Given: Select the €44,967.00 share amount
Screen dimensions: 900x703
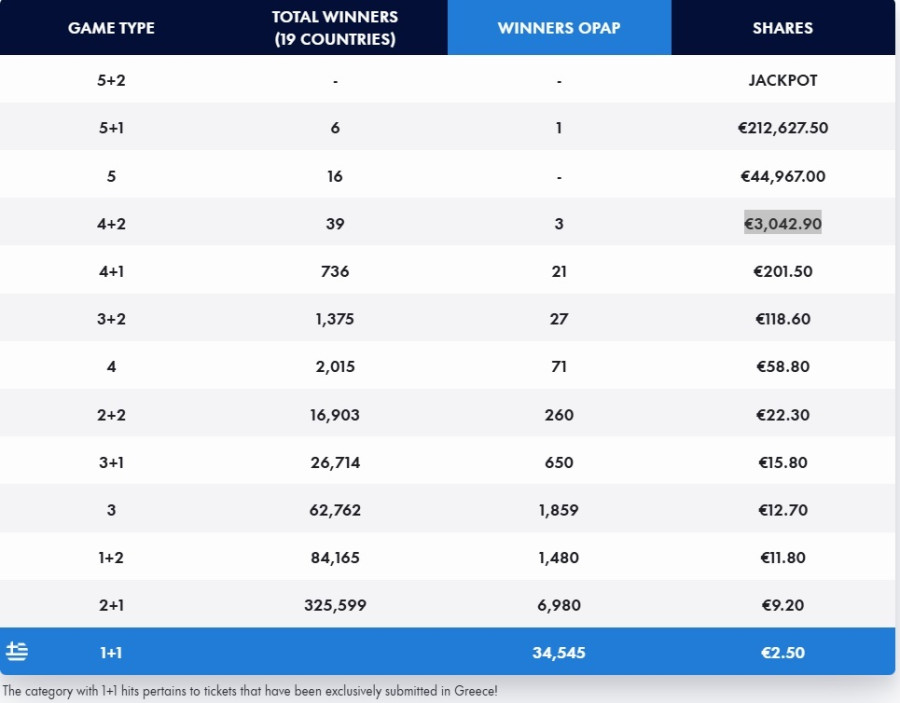Looking at the screenshot, I should pos(782,176).
